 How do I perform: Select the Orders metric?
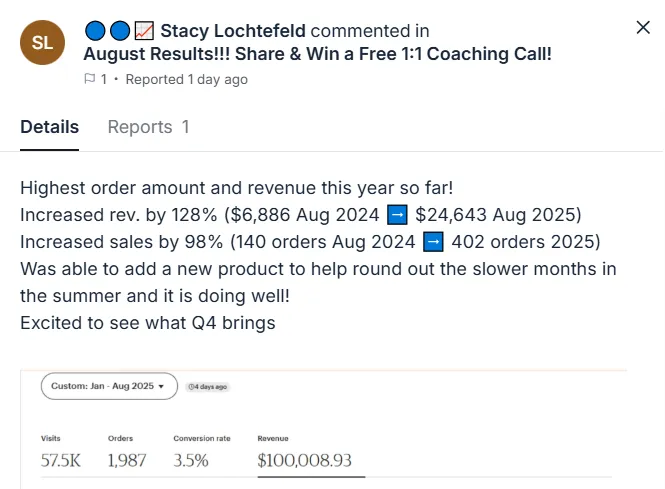pos(127,453)
